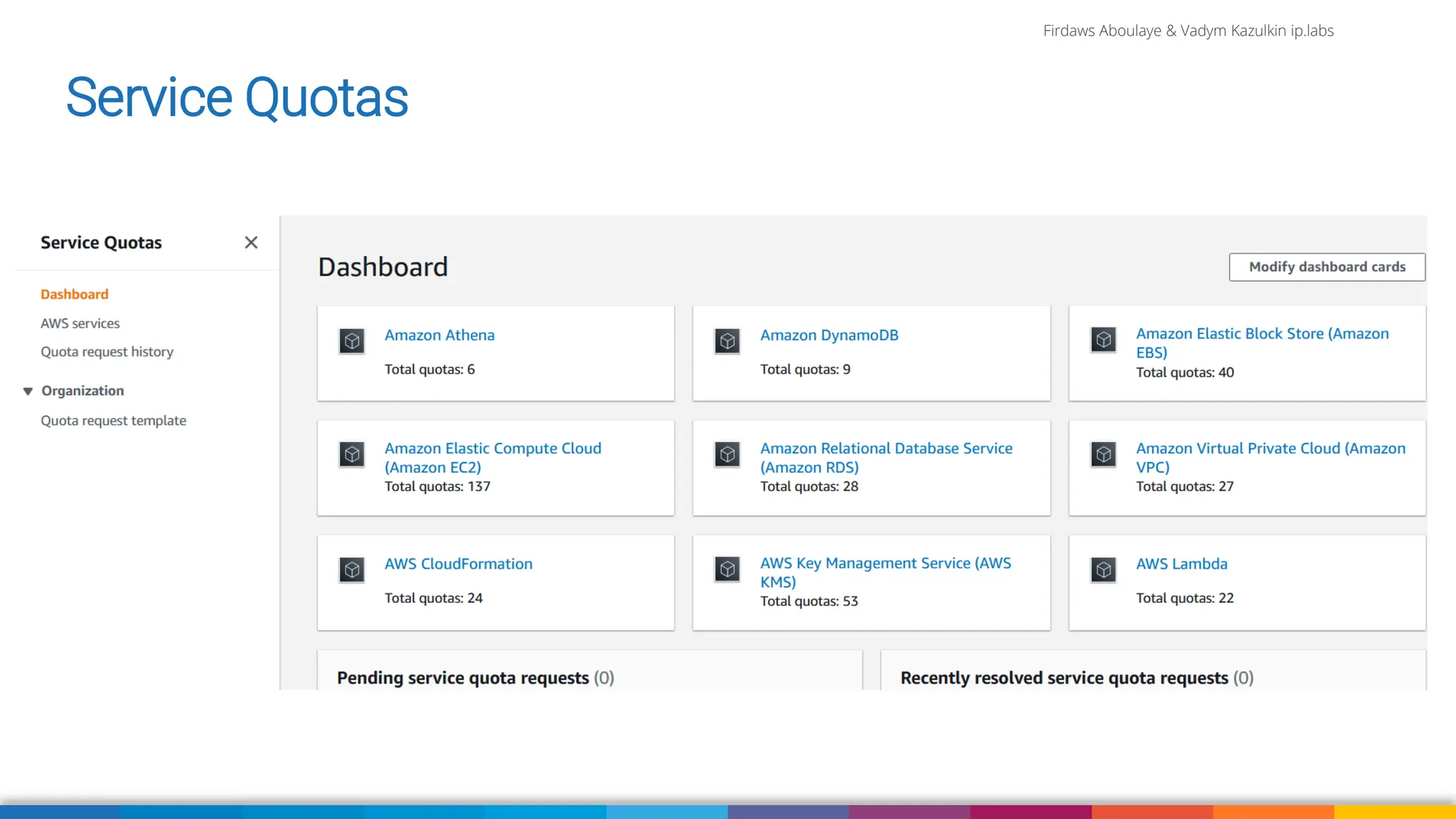
Task: Close the Service Quotas sidebar panel
Action: tap(251, 242)
